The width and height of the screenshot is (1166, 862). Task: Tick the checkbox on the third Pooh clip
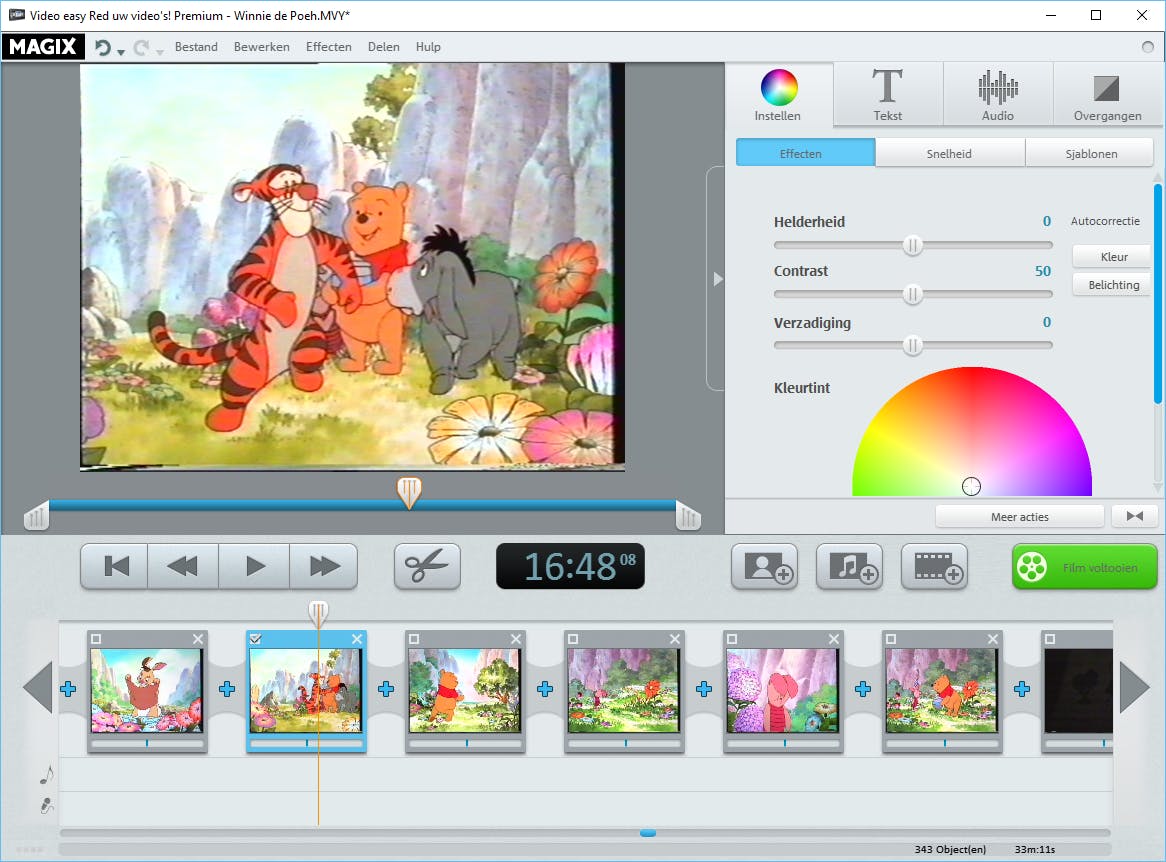[414, 639]
